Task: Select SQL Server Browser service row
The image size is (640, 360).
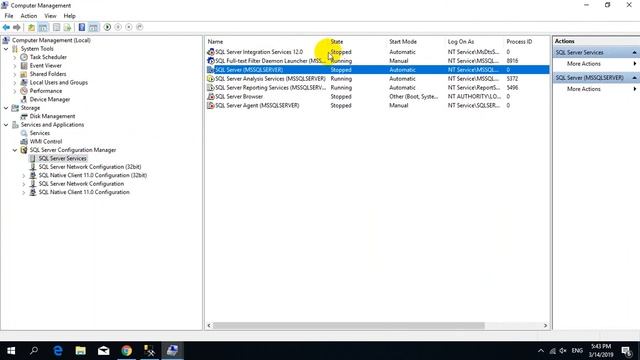Action: pos(378,97)
